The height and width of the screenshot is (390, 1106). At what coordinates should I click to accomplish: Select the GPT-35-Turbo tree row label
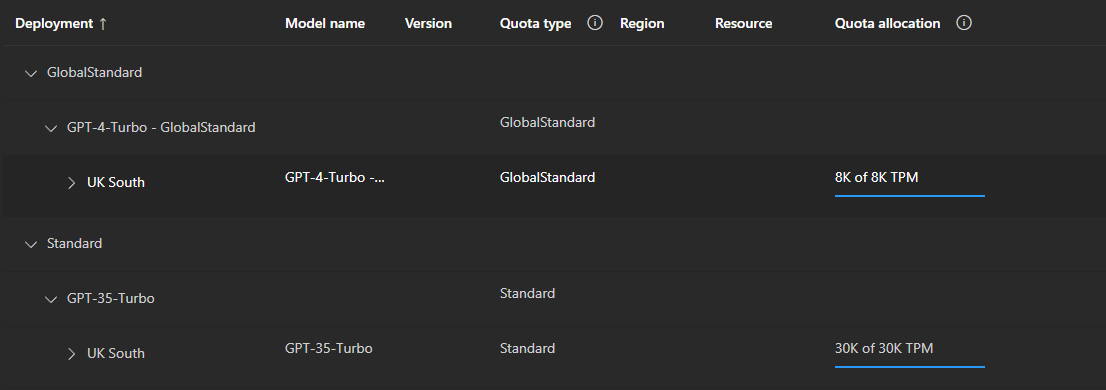point(111,298)
